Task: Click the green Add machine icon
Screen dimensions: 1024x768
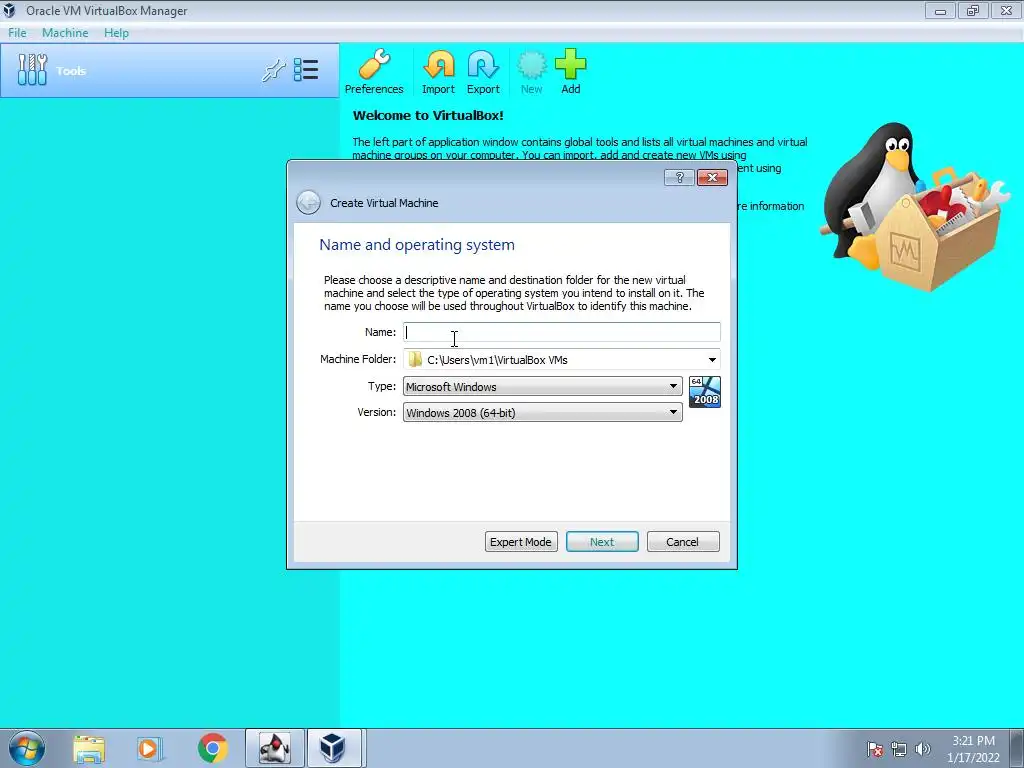Action: (571, 72)
